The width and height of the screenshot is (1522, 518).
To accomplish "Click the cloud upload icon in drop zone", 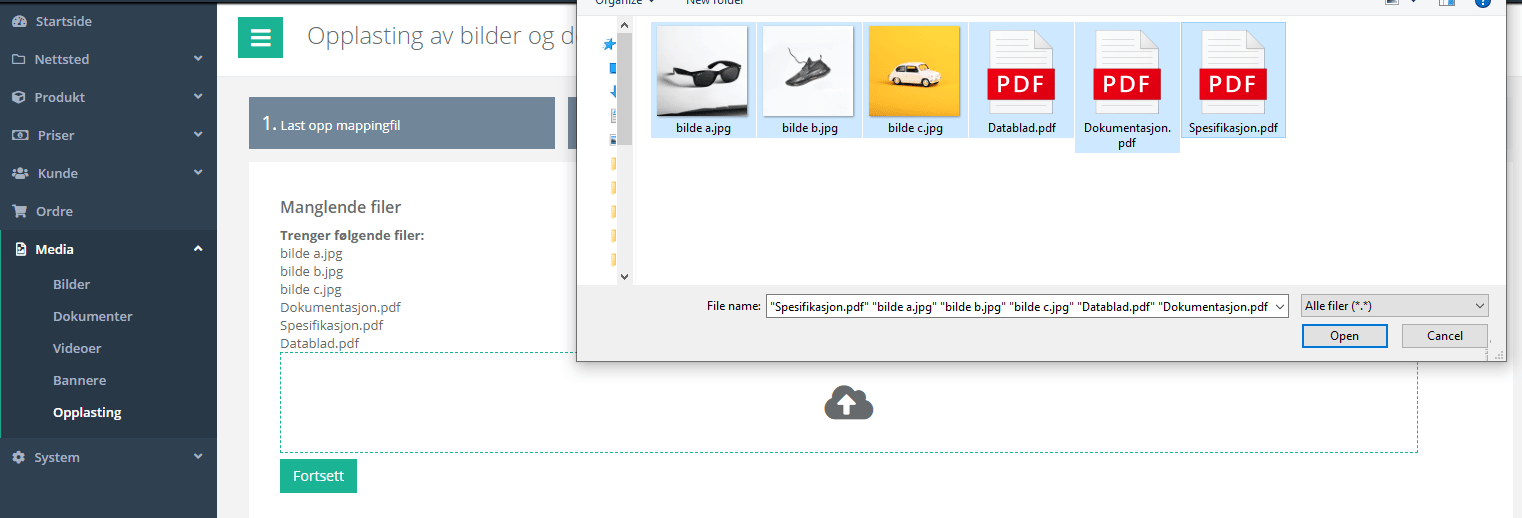I will (x=849, y=402).
